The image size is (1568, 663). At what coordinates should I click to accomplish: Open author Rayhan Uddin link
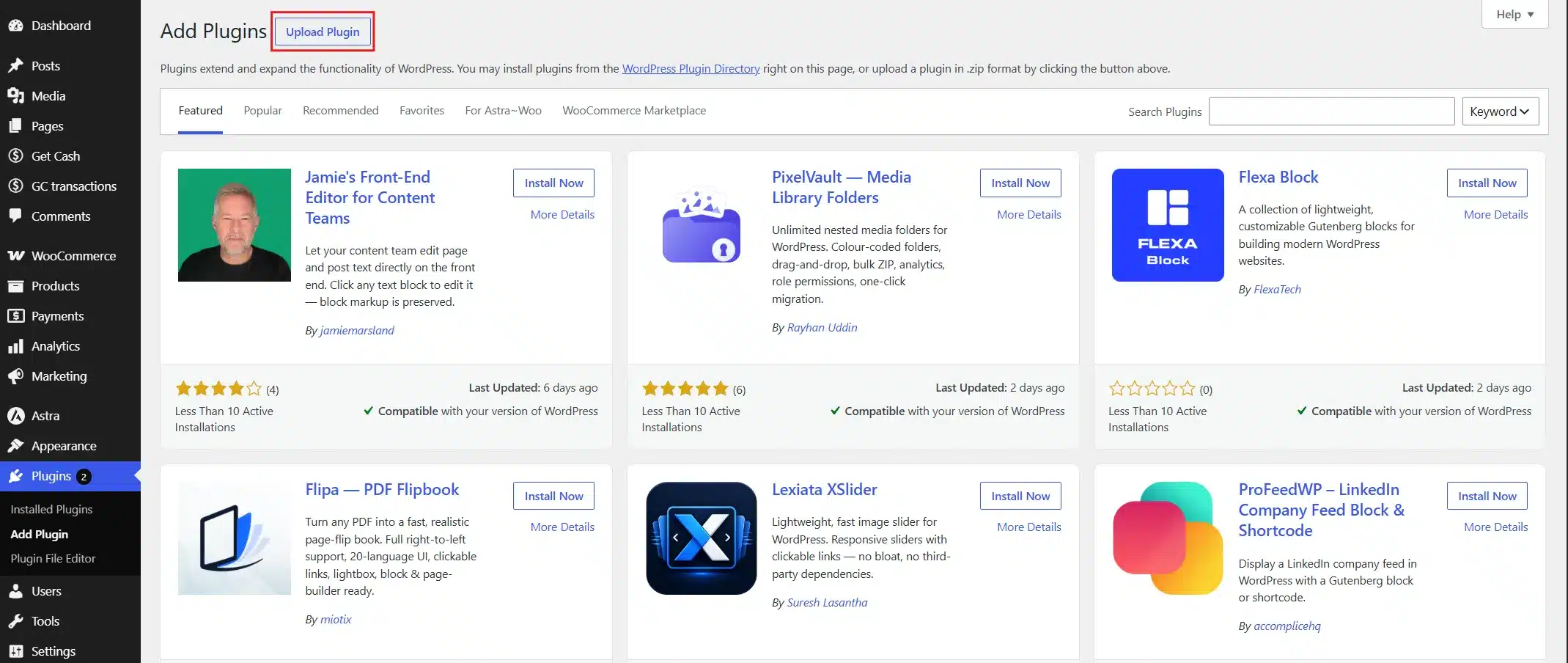[x=822, y=328]
